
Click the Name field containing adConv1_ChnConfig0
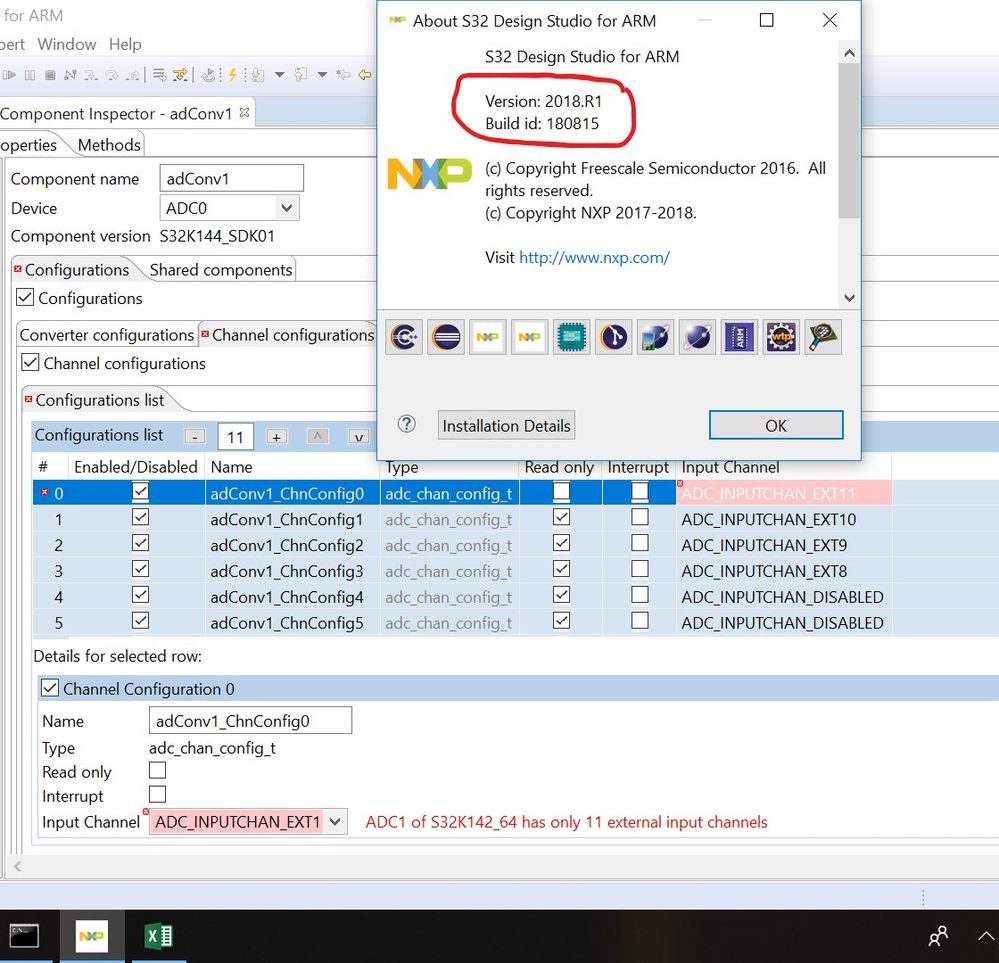point(250,721)
